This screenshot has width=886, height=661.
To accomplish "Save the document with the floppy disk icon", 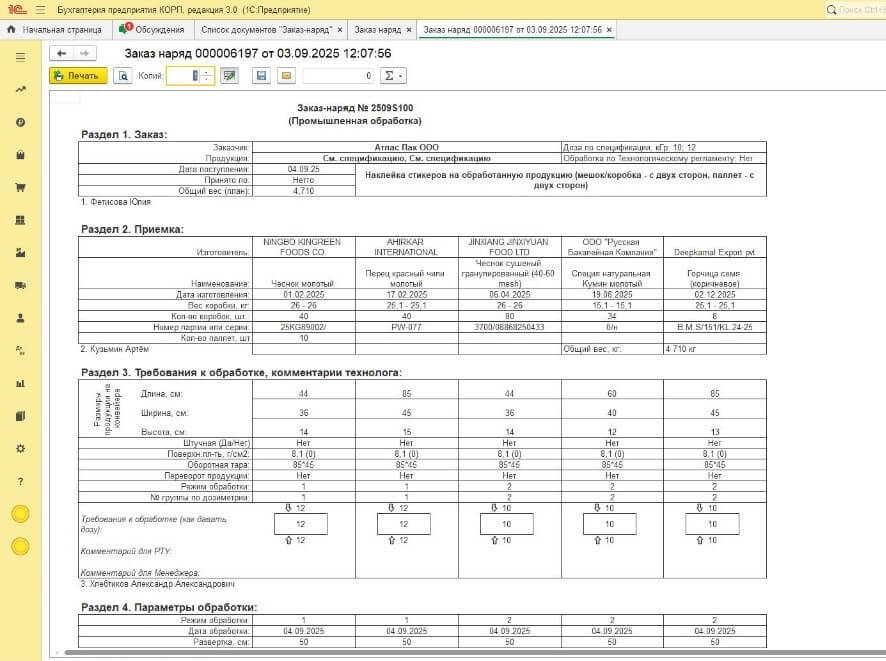I will 261,76.
